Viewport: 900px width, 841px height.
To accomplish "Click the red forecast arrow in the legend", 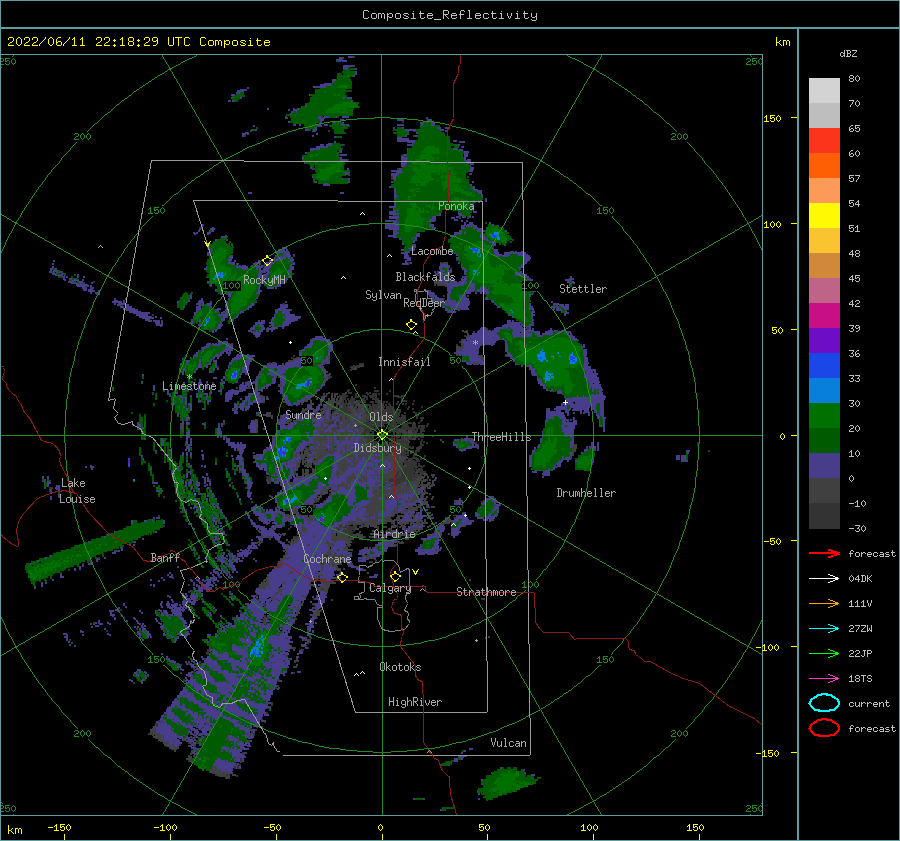I will [x=824, y=553].
